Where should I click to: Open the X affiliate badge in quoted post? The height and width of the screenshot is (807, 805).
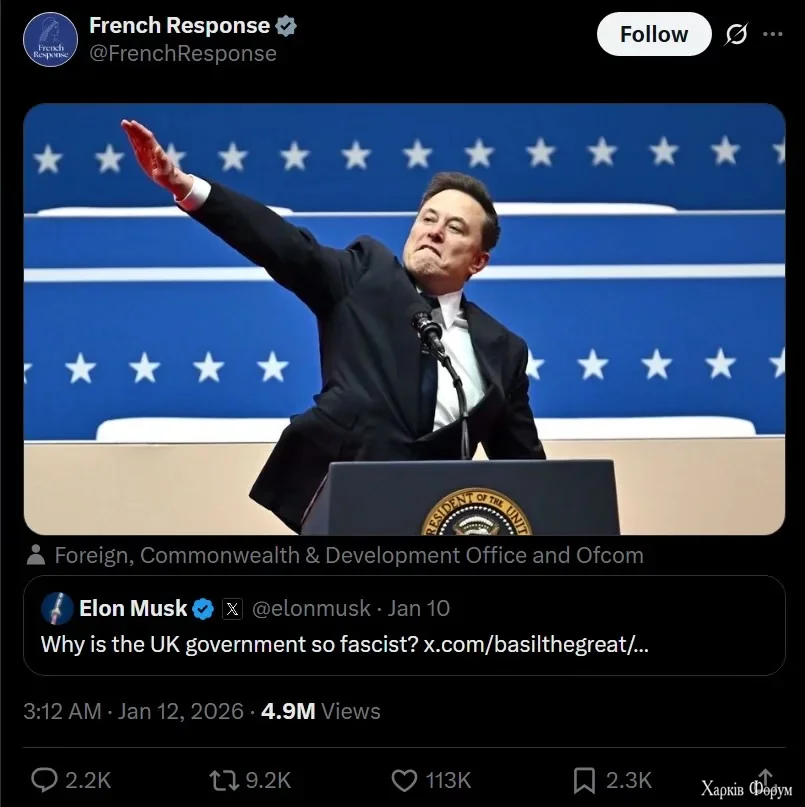(x=231, y=608)
